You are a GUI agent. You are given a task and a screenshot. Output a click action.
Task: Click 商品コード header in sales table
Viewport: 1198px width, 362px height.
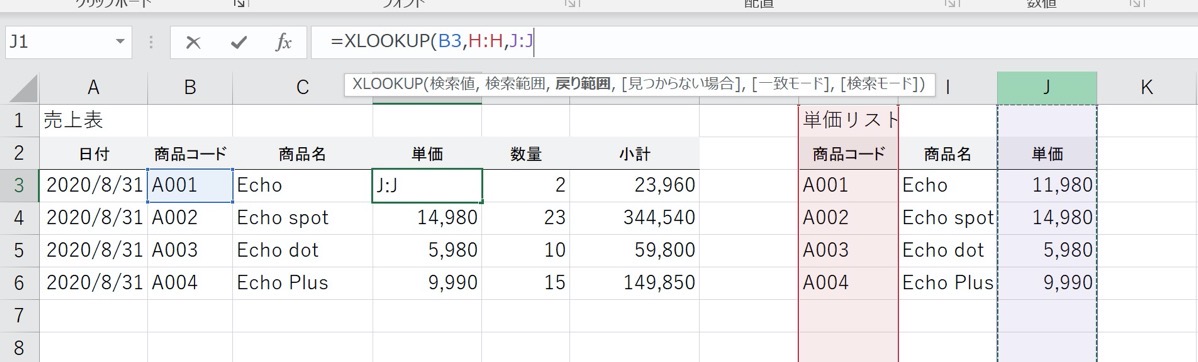pyautogui.click(x=190, y=154)
